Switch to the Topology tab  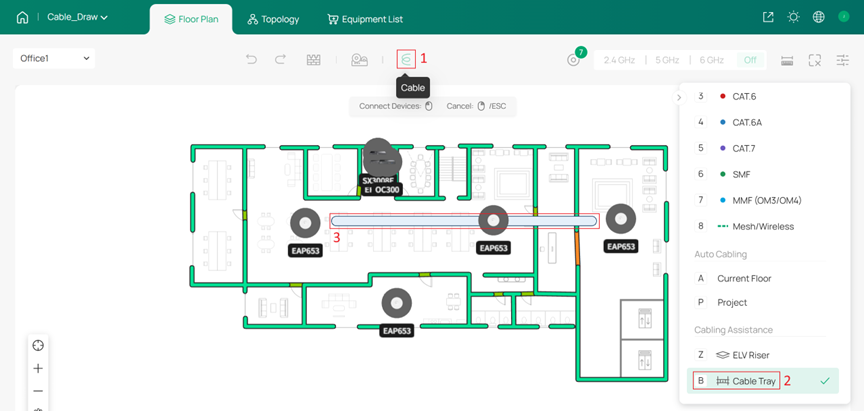tap(273, 19)
